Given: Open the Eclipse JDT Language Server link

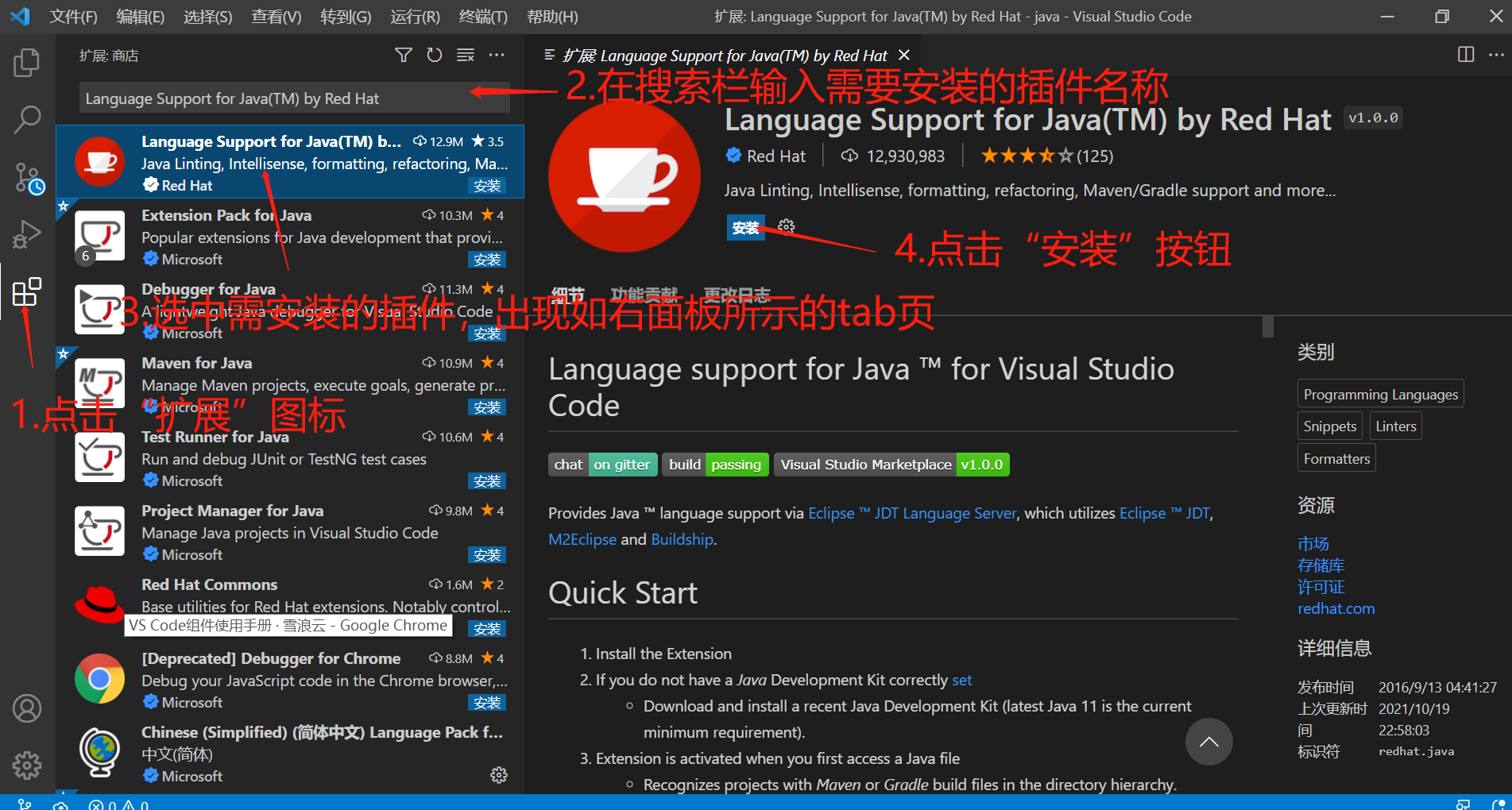Looking at the screenshot, I should click(911, 514).
